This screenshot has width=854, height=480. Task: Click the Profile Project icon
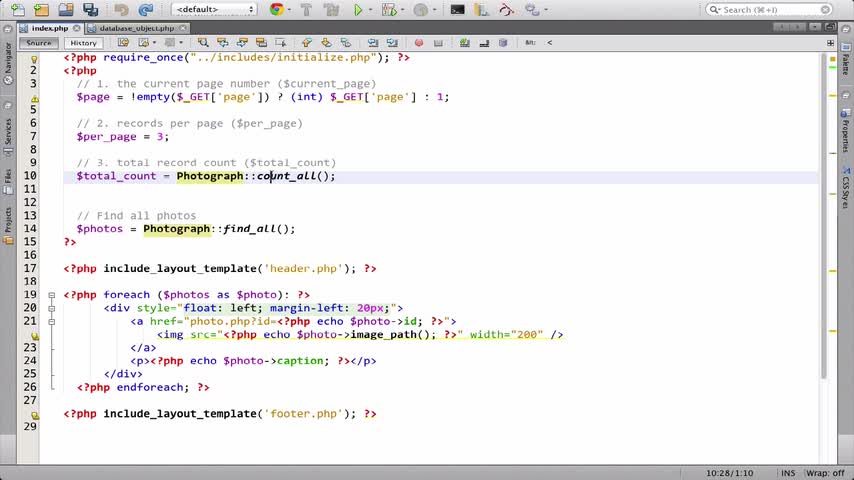pos(420,9)
